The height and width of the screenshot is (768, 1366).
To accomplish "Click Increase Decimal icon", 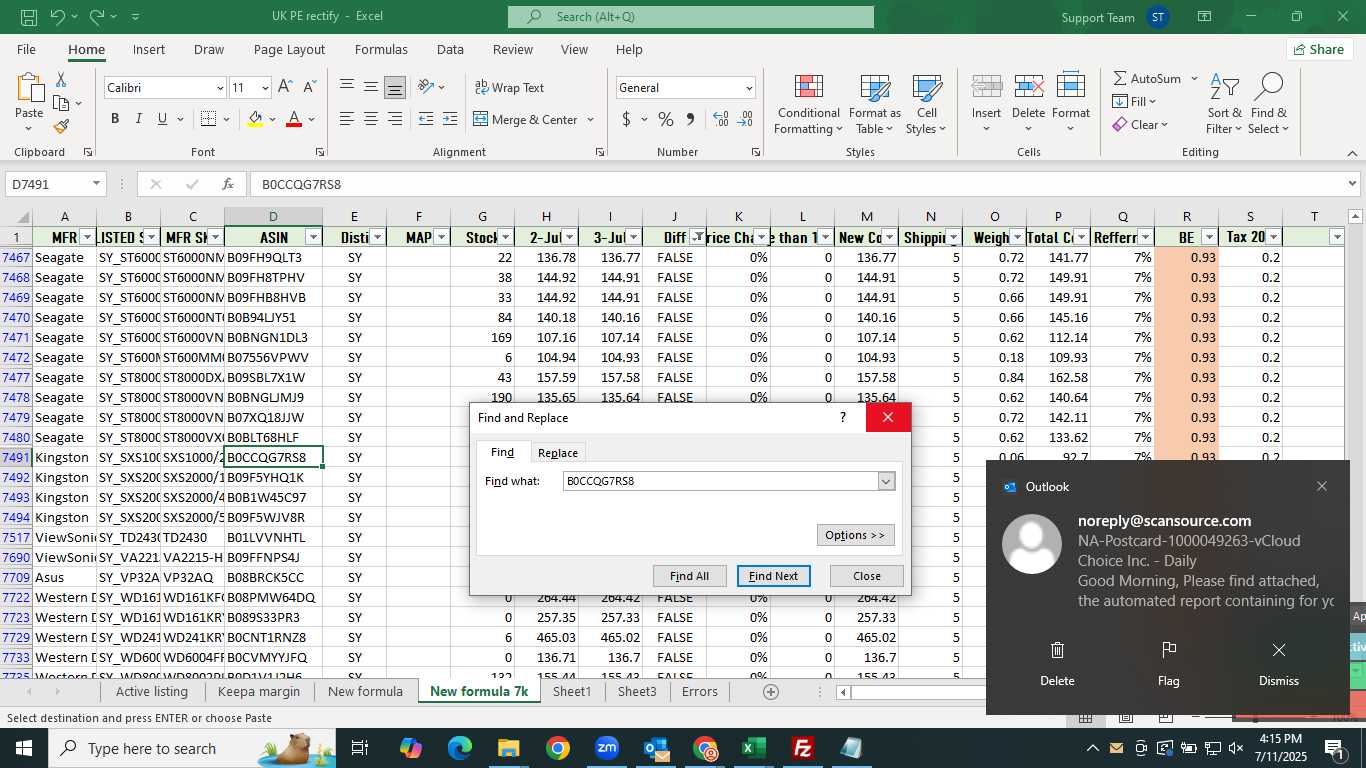I will tap(721, 119).
